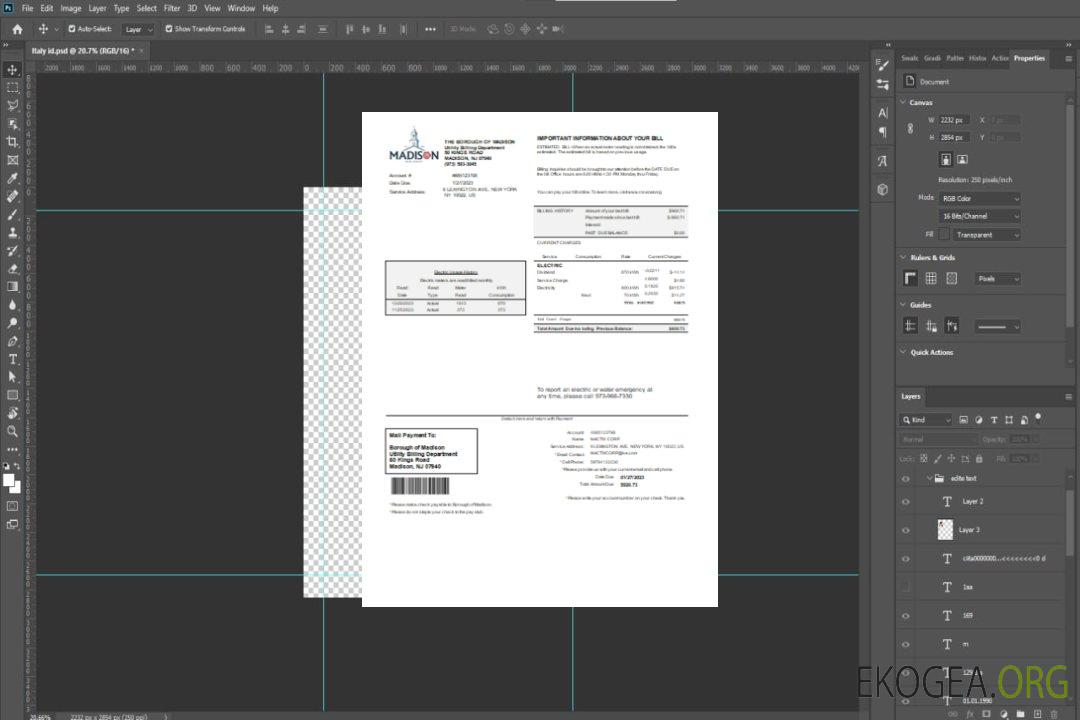Click the create new layer icon
The image size is (1080, 720).
(x=1037, y=714)
